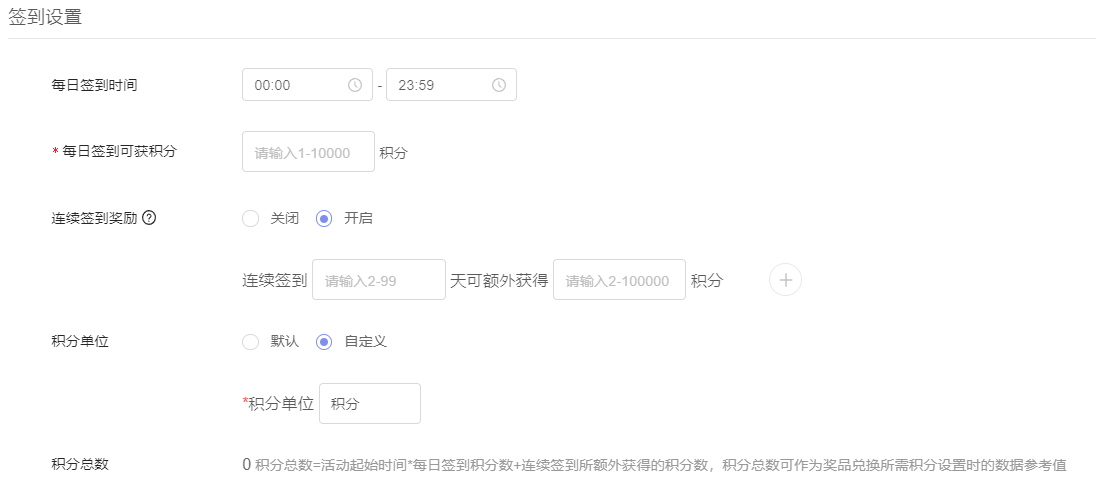Click the 签到设置 section heading
The width and height of the screenshot is (1096, 497).
(45, 17)
